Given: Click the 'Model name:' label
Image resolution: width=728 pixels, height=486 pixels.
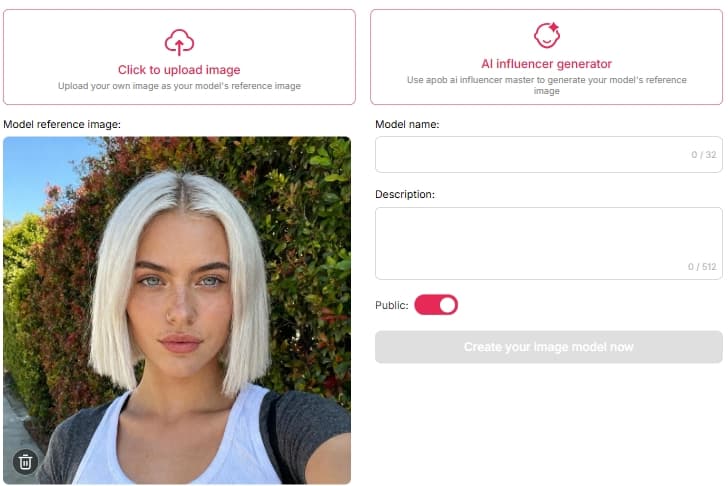Looking at the screenshot, I should (407, 124).
